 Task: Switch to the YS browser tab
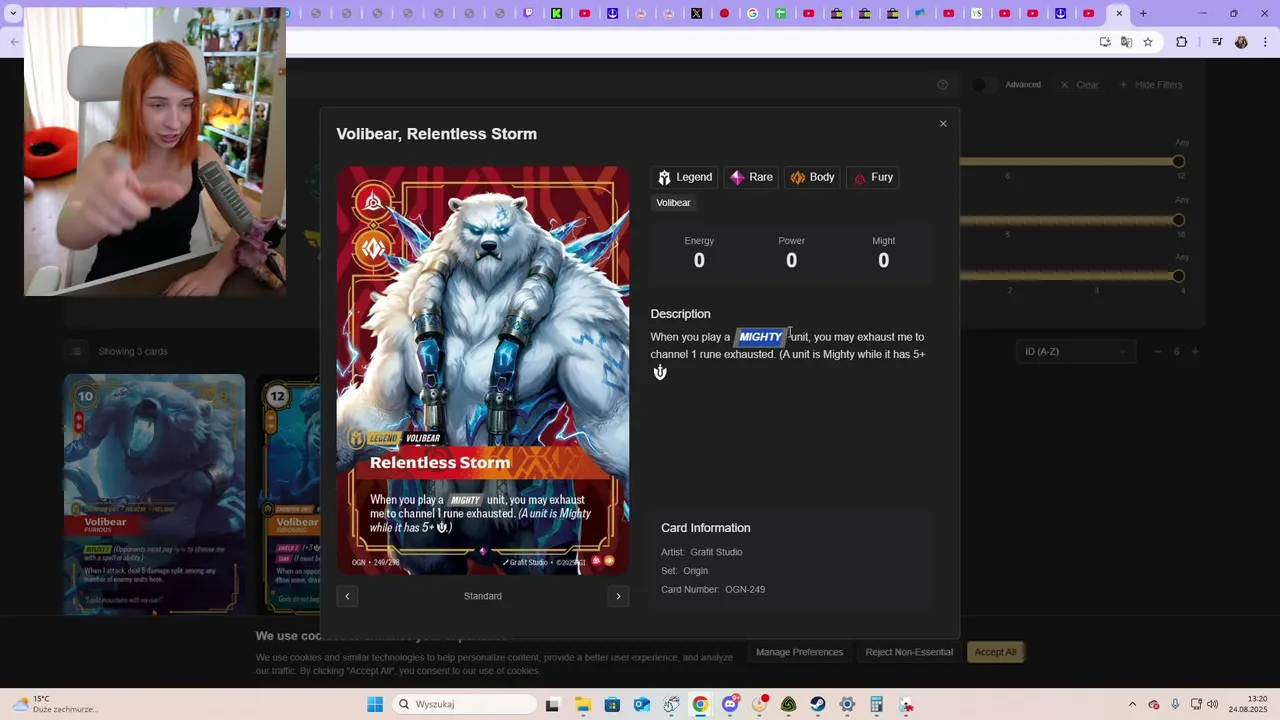977,14
